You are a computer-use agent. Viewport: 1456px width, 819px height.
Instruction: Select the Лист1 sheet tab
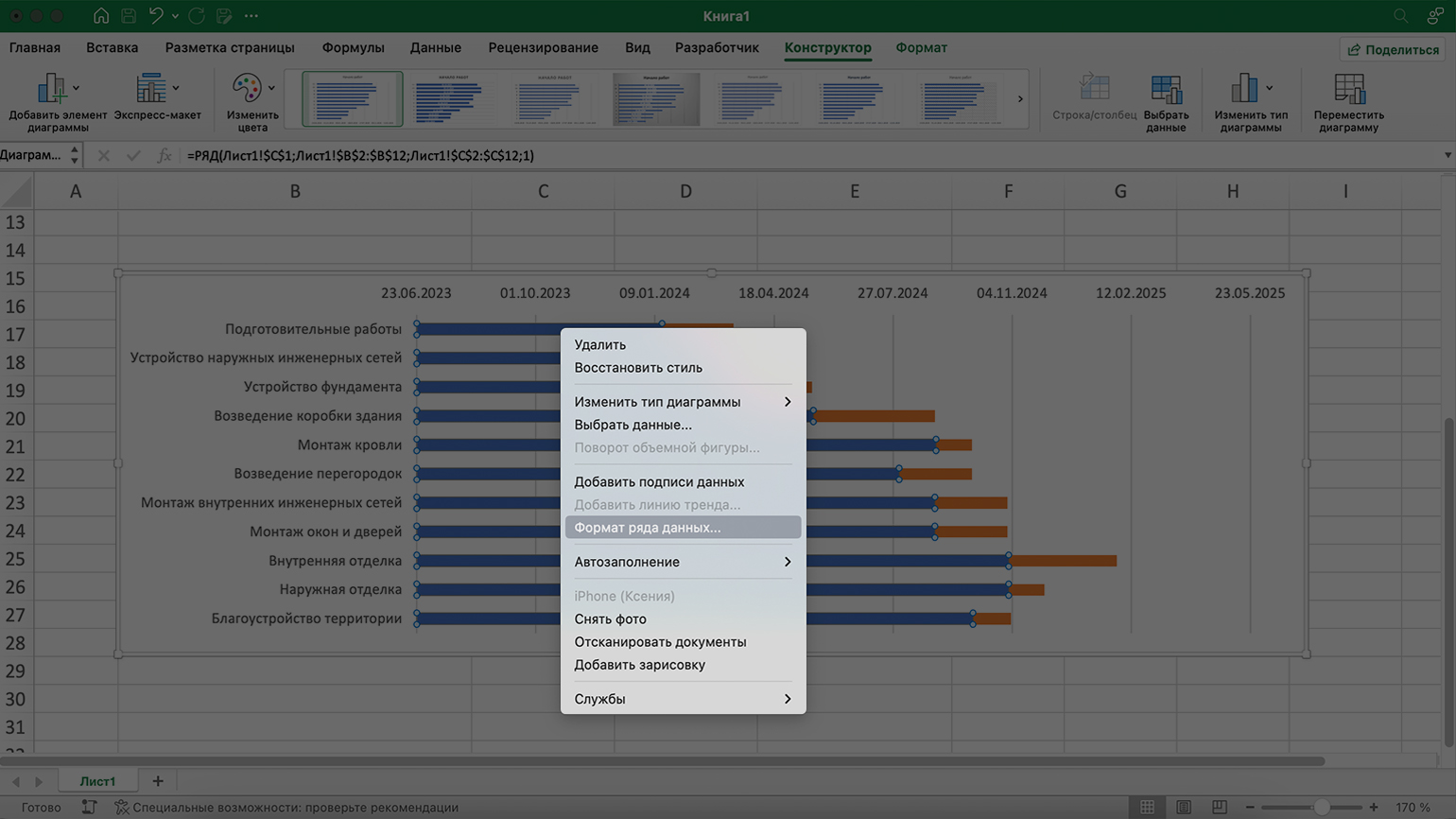(97, 781)
